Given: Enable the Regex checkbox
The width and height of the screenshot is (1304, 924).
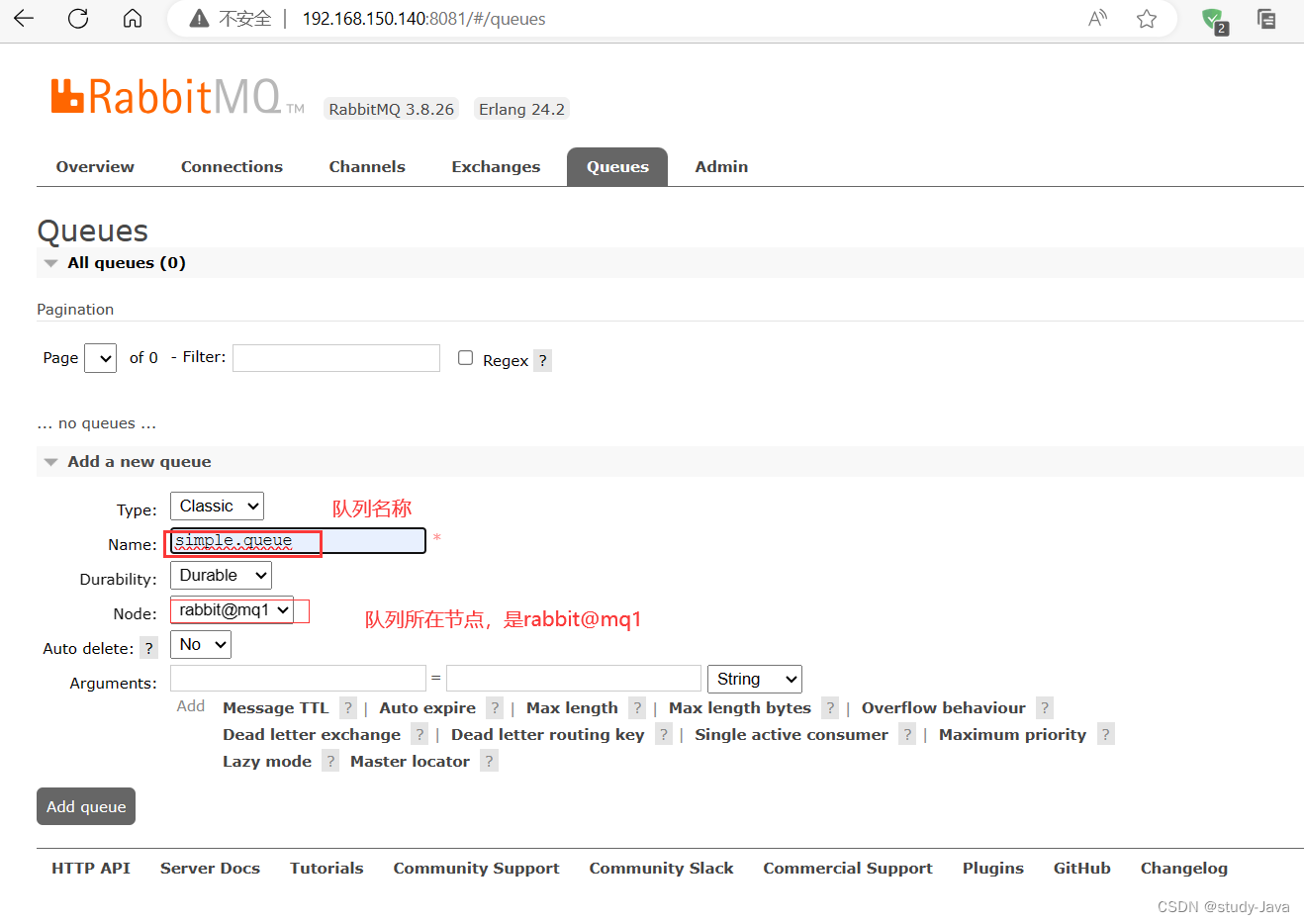Looking at the screenshot, I should coord(465,357).
